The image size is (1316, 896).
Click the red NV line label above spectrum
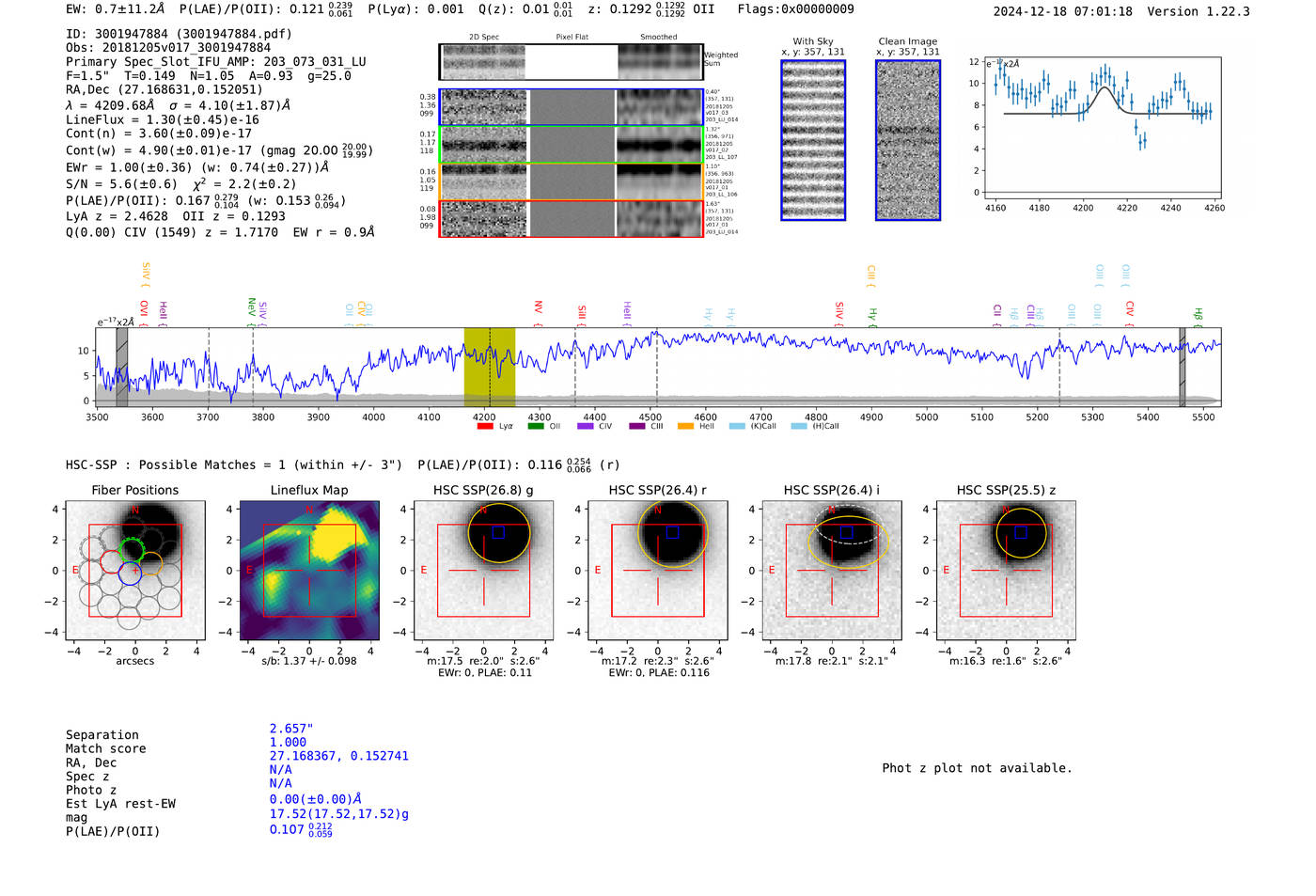pyautogui.click(x=538, y=307)
